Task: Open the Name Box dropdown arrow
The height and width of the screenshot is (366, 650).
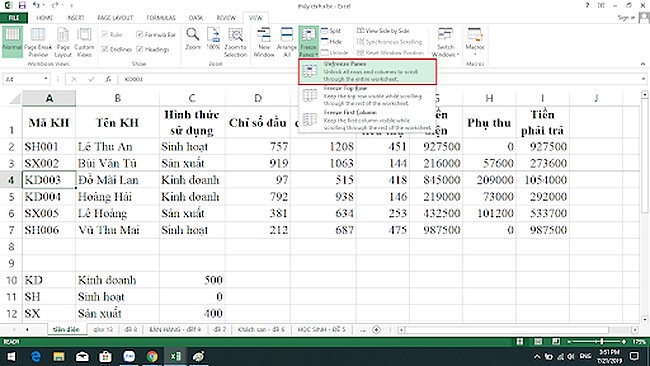Action: click(46, 79)
